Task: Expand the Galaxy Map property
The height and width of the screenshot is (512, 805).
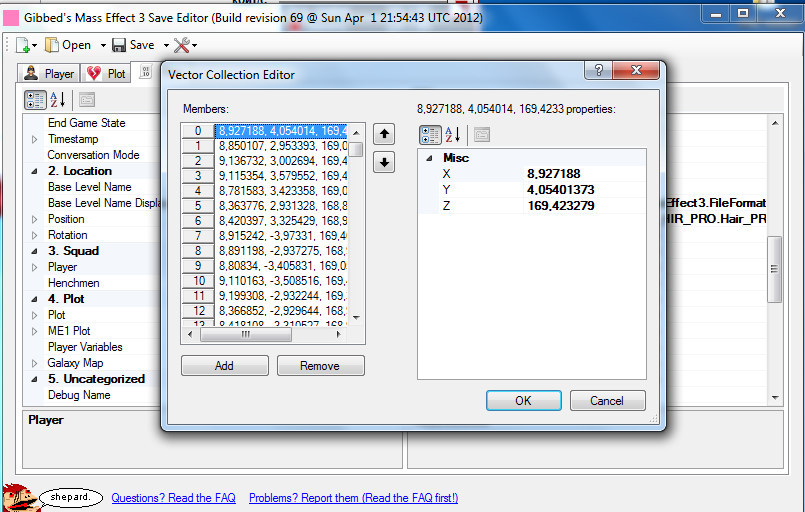Action: tap(35, 363)
